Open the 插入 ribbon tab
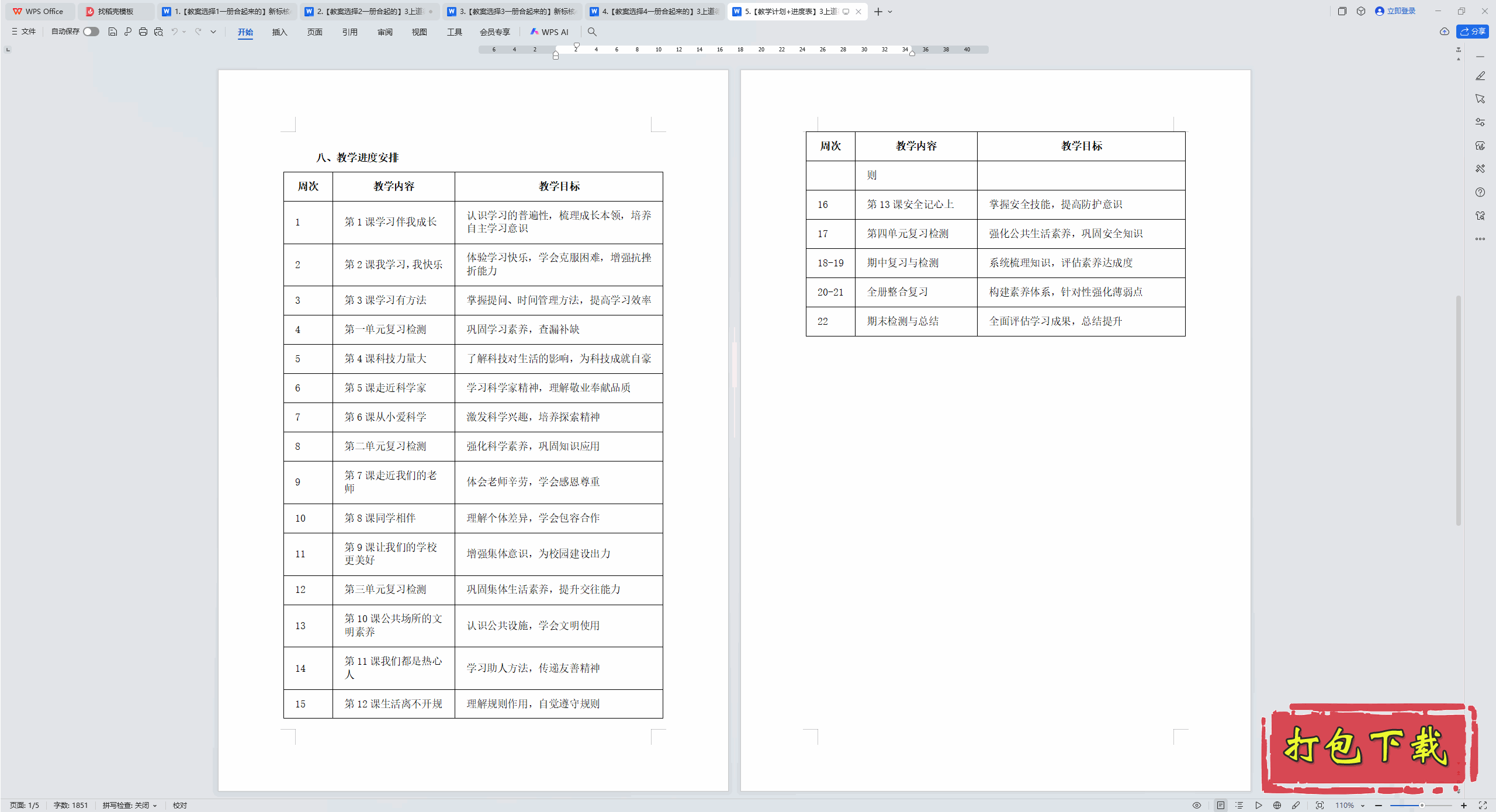The image size is (1496, 812). click(x=279, y=32)
